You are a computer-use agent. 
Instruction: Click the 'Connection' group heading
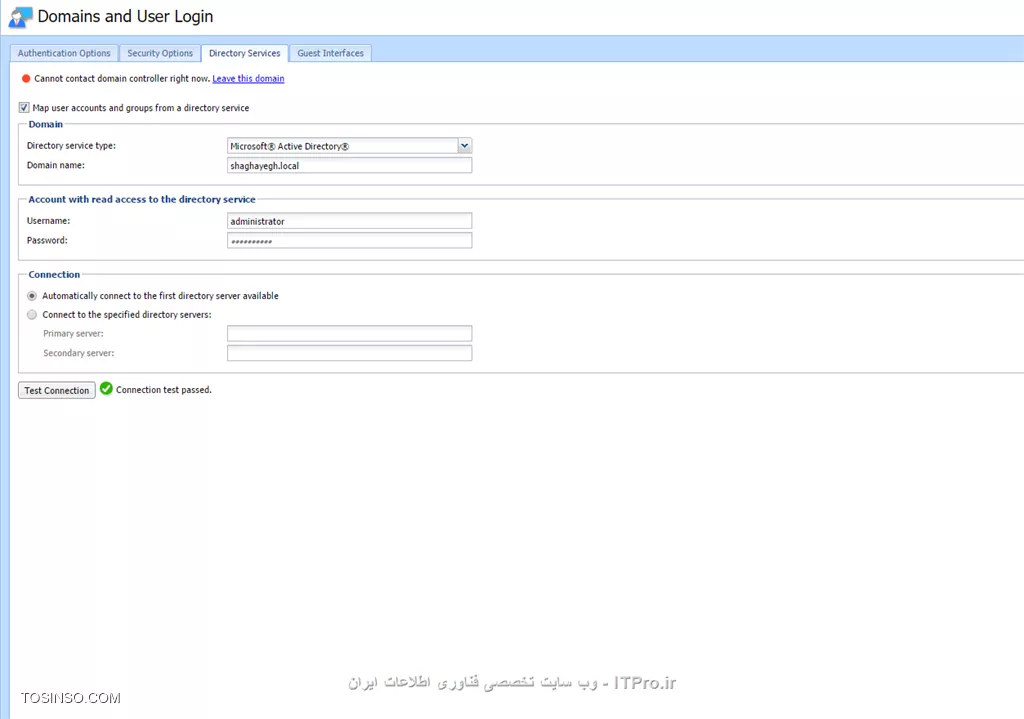click(x=54, y=274)
